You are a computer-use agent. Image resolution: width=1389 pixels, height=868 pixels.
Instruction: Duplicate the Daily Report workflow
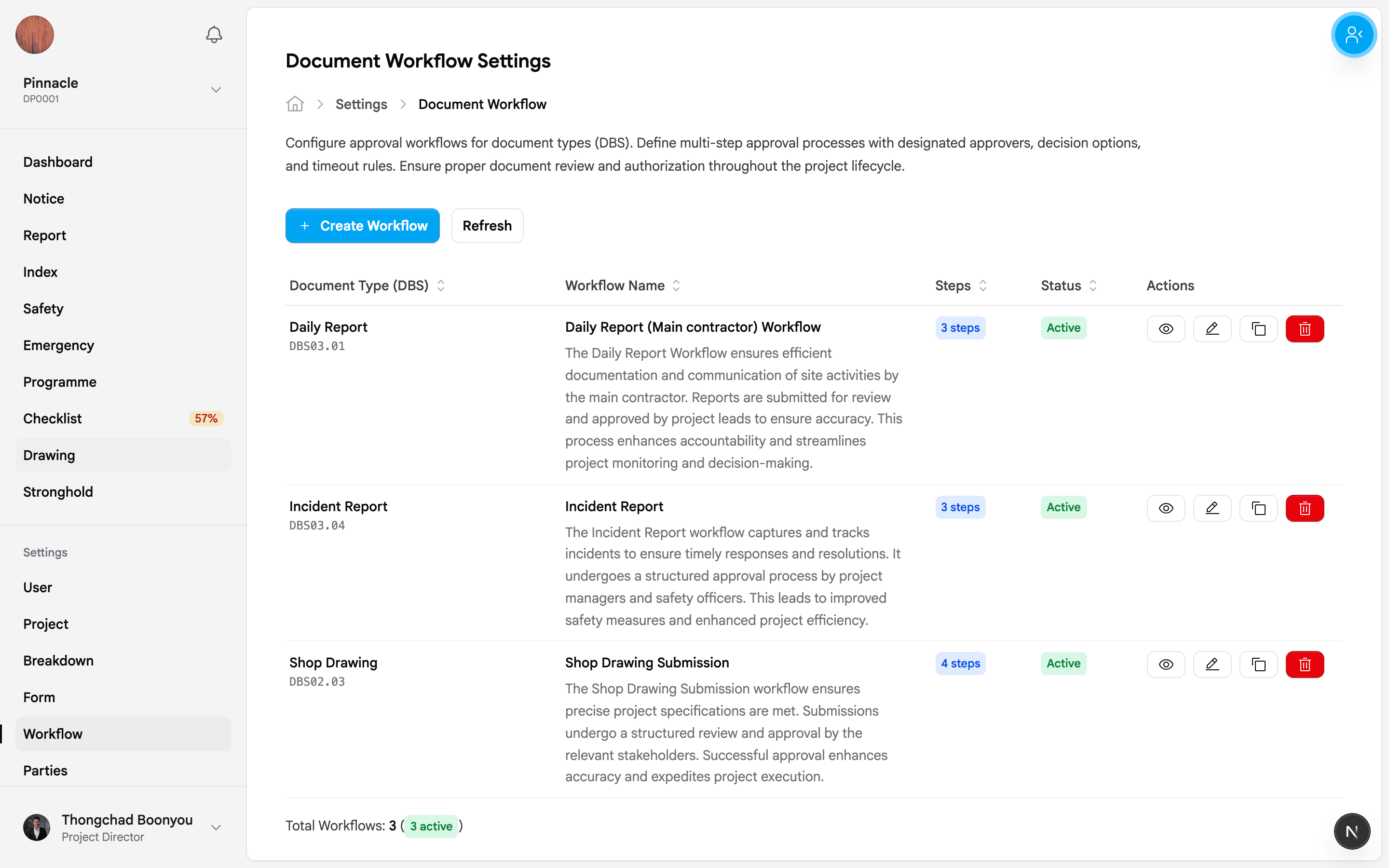pyautogui.click(x=1259, y=328)
